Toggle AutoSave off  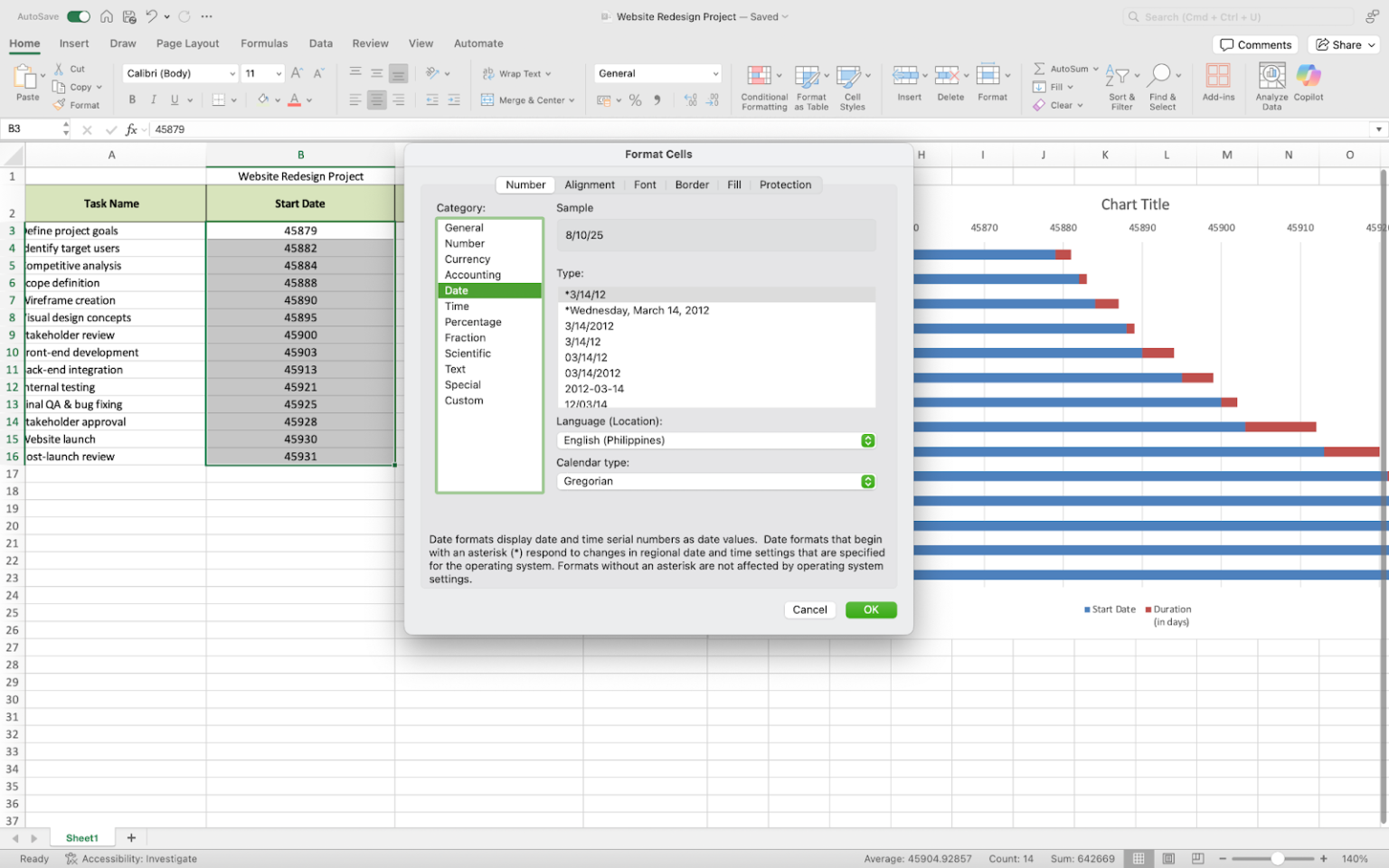pyautogui.click(x=78, y=15)
